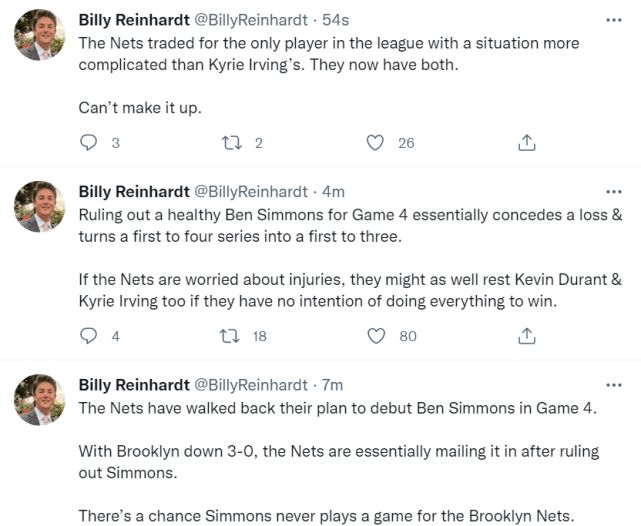The height and width of the screenshot is (526, 641).
Task: Like the tweet with 26 likes
Action: [x=375, y=143]
